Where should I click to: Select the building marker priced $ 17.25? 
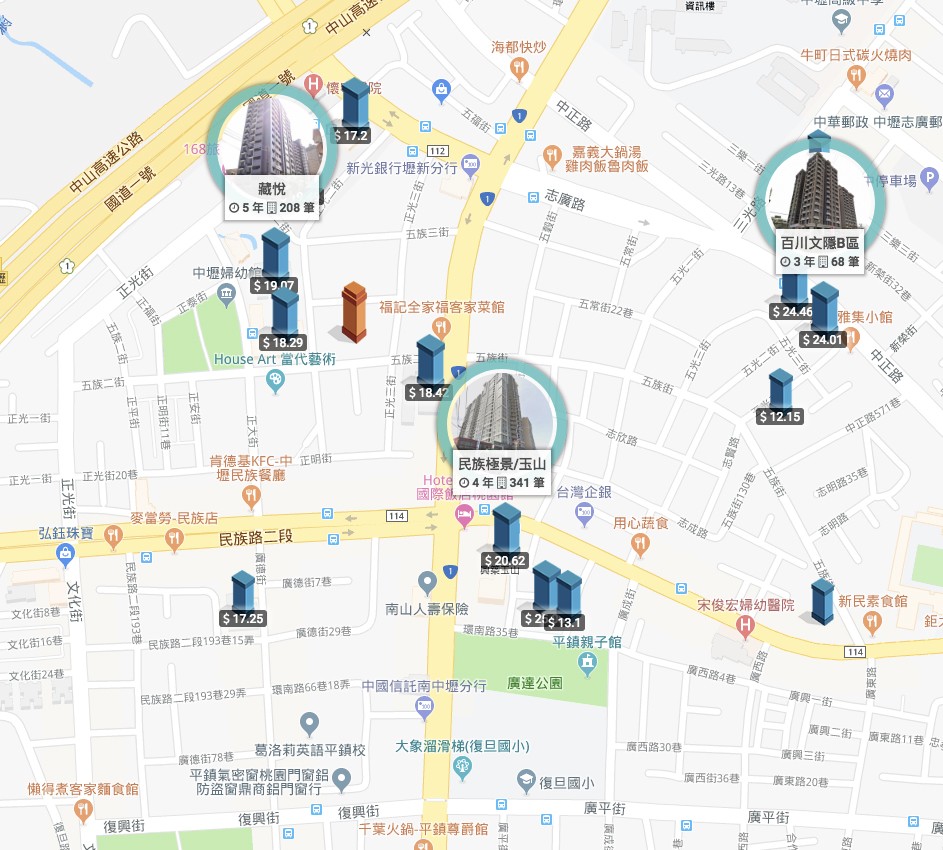(243, 591)
